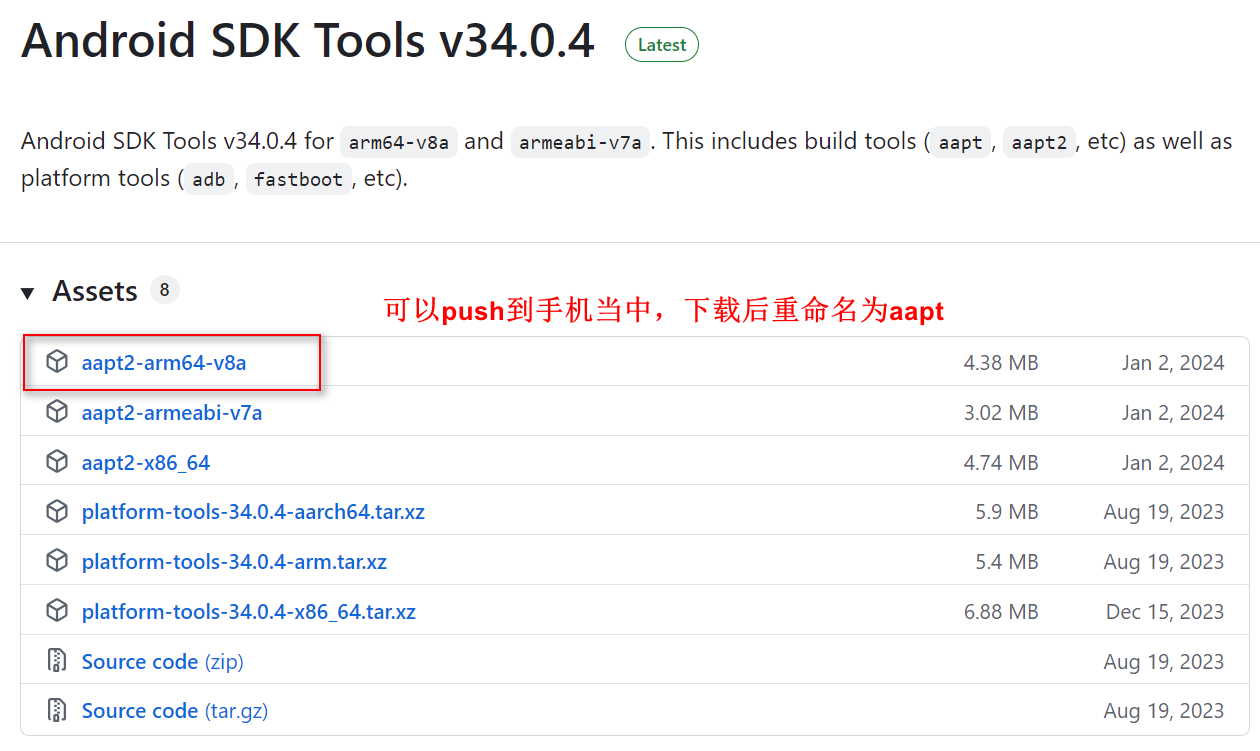Click the 3.02 MB file size
Screen dimensions: 1260x751
(x=1001, y=412)
